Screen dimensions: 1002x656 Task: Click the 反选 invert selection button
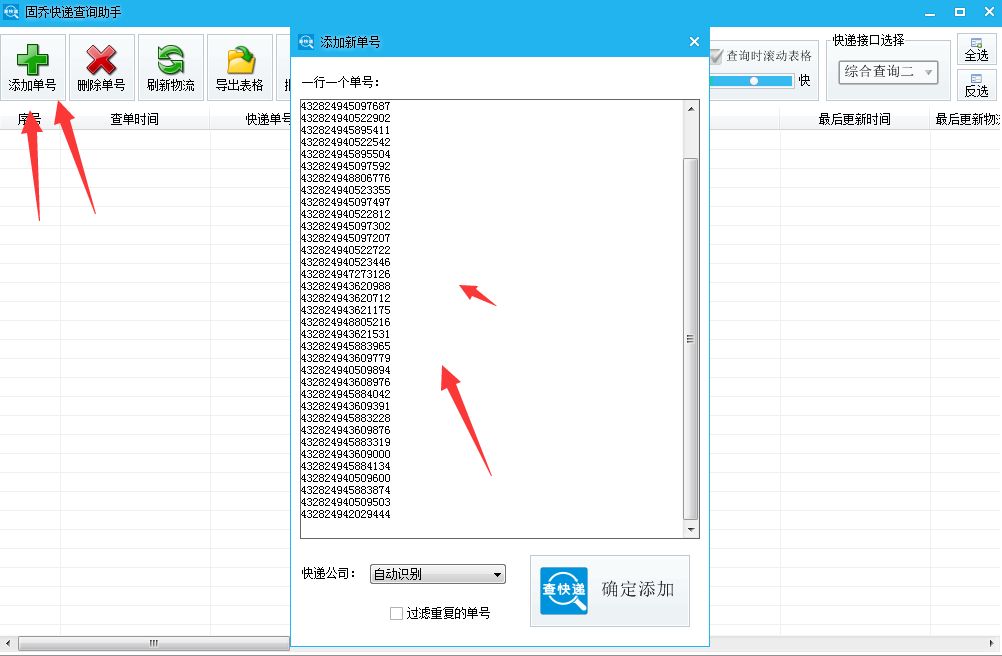[x=976, y=85]
